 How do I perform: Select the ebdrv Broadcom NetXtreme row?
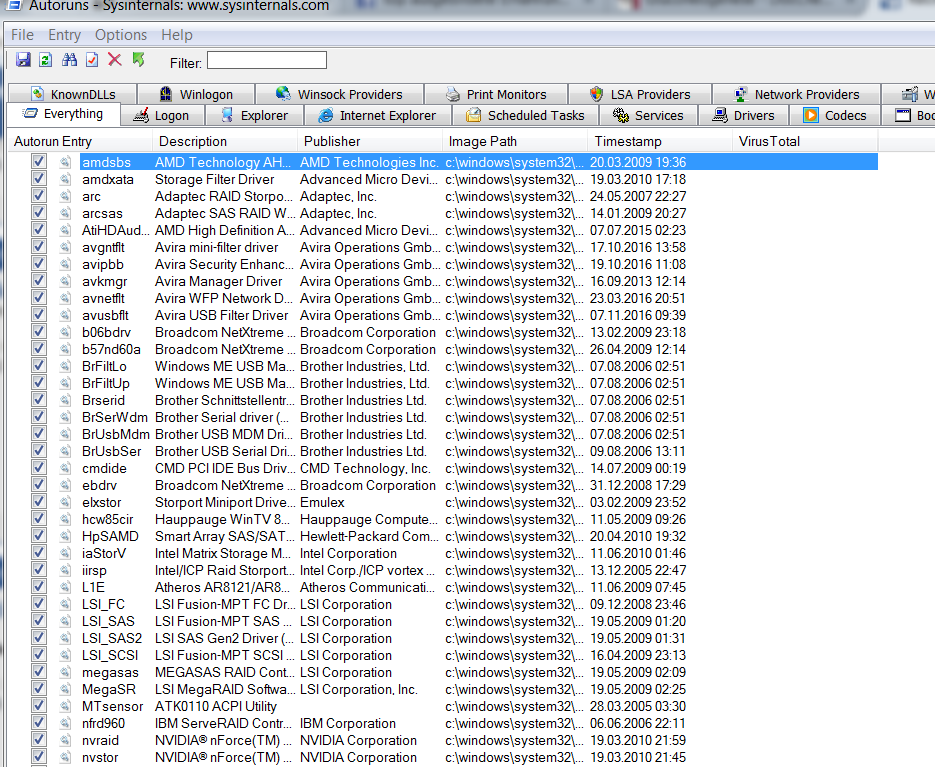pyautogui.click(x=442, y=485)
